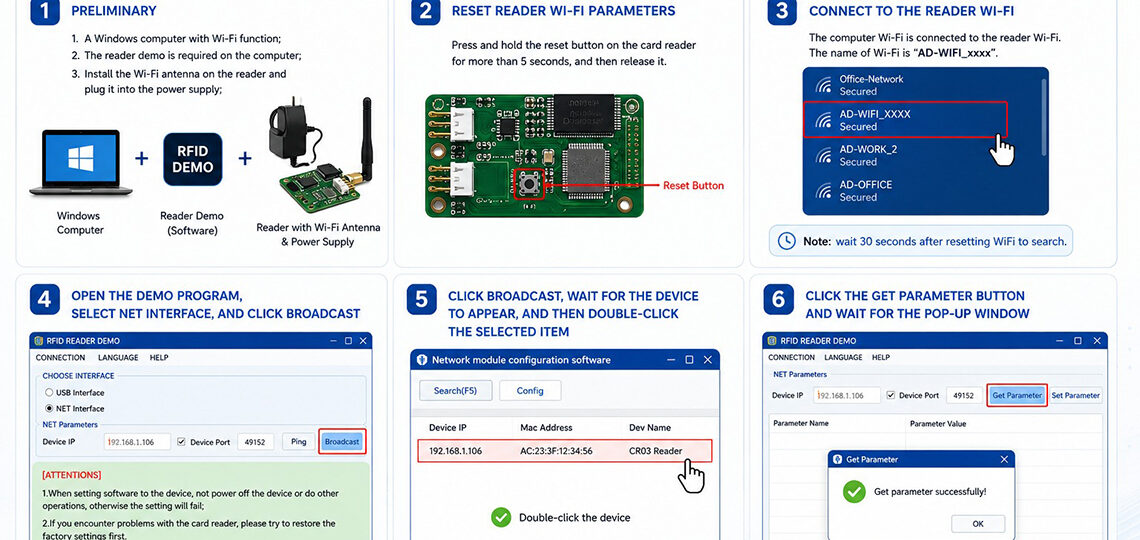Click the Search(F5) button
Image resolution: width=1140 pixels, height=540 pixels.
455,390
